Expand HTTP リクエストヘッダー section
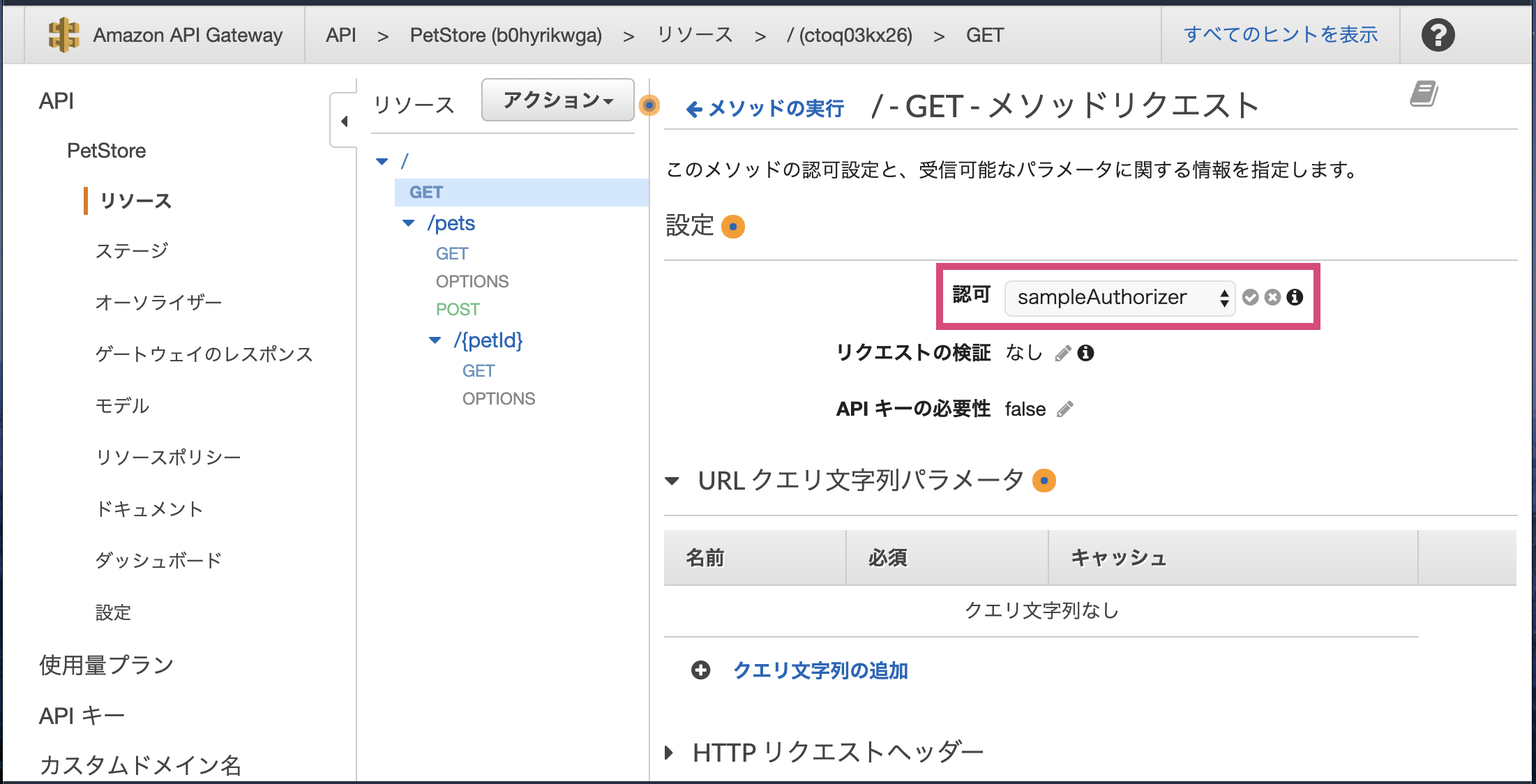Image resolution: width=1536 pixels, height=784 pixels. coord(670,753)
